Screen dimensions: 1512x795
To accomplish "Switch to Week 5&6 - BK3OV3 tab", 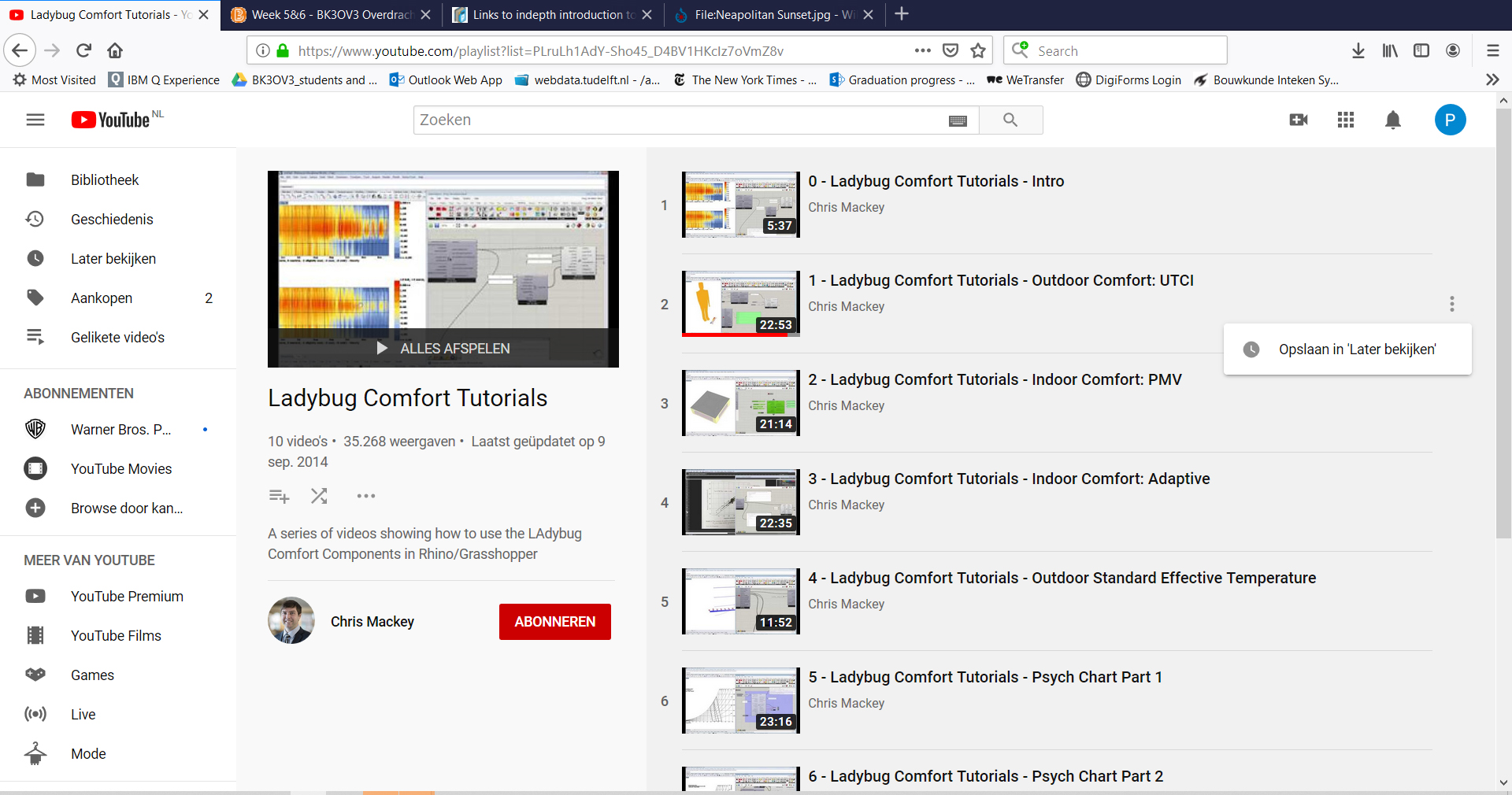I will pos(332,14).
